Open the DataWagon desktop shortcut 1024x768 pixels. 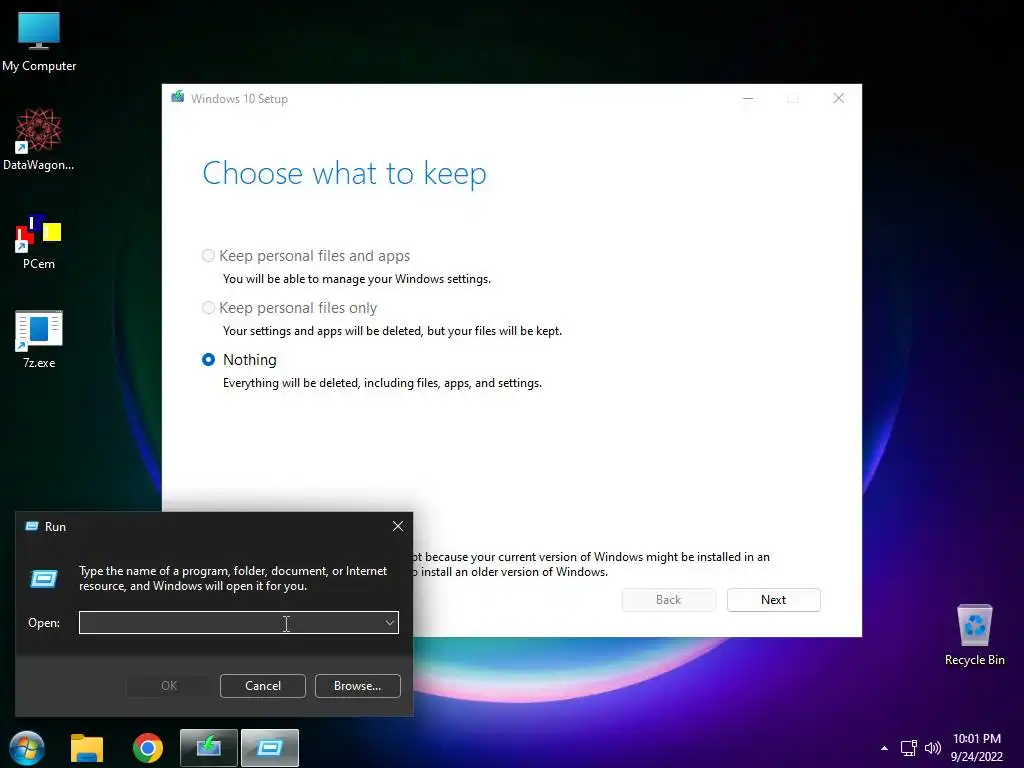tap(39, 140)
